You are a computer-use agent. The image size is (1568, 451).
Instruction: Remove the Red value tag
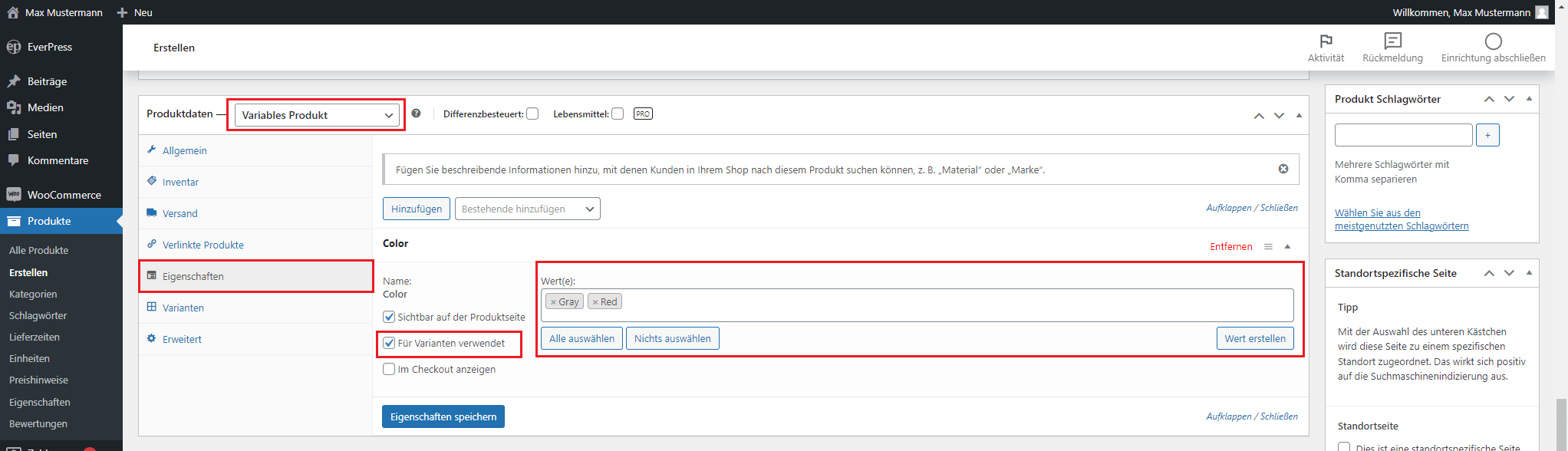click(x=595, y=302)
